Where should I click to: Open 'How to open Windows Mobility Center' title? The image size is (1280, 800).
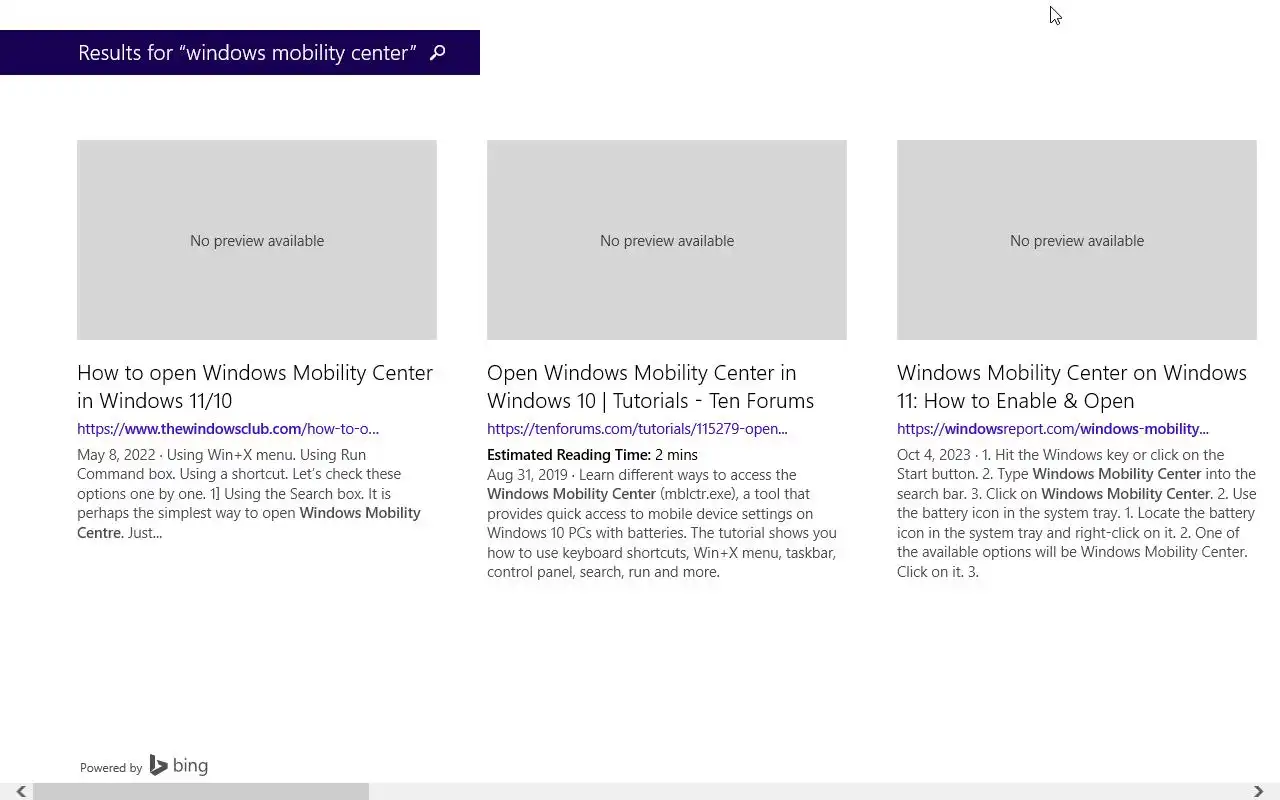(x=255, y=386)
